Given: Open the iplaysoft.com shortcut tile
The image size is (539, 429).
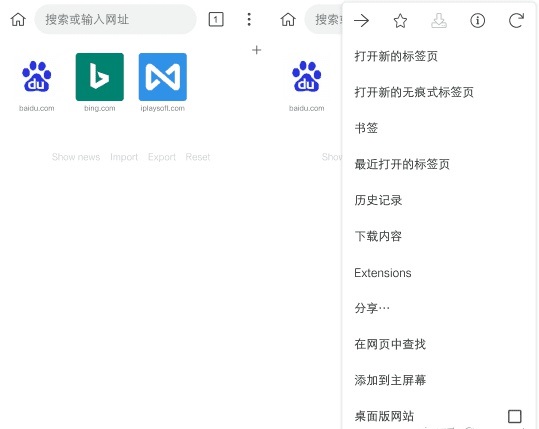Looking at the screenshot, I should coord(163,82).
